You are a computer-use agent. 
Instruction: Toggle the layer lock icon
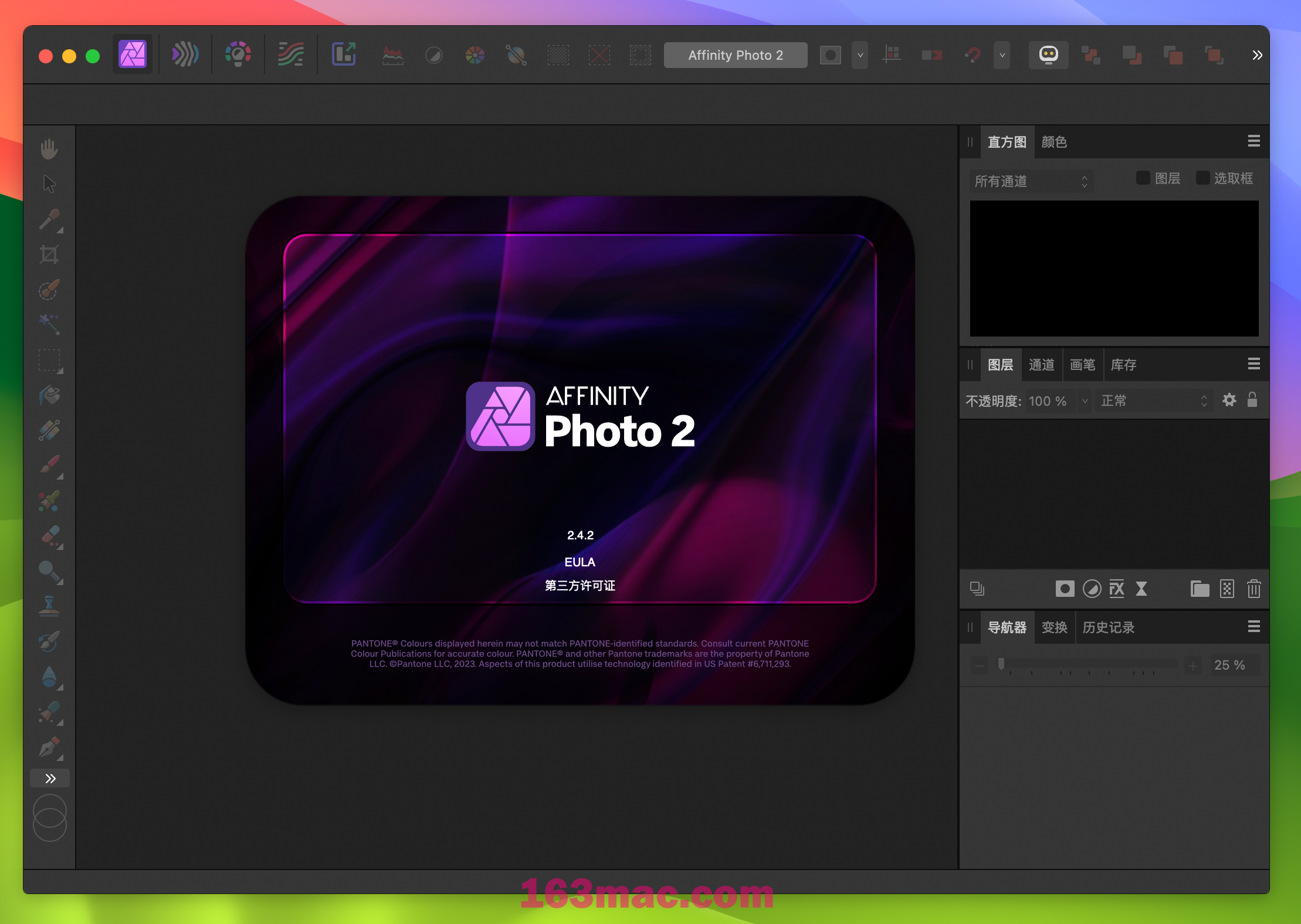1252,400
